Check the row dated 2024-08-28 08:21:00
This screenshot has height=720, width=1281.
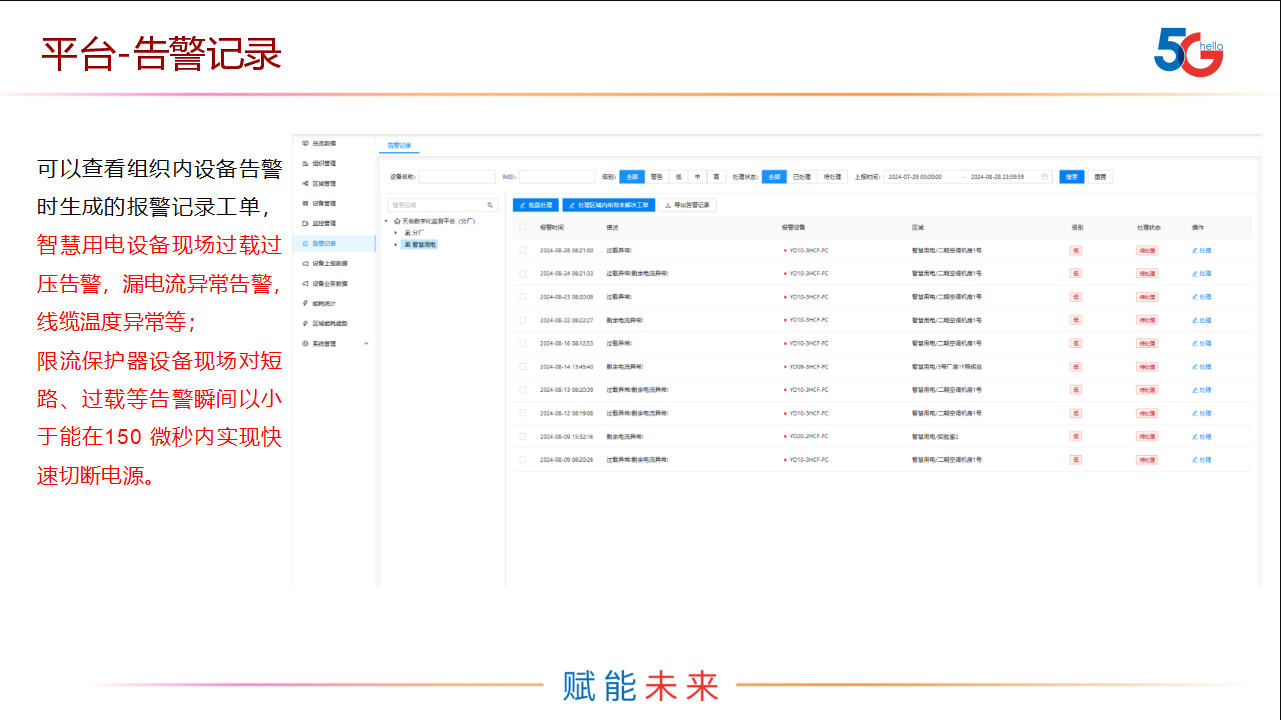pyautogui.click(x=522, y=250)
